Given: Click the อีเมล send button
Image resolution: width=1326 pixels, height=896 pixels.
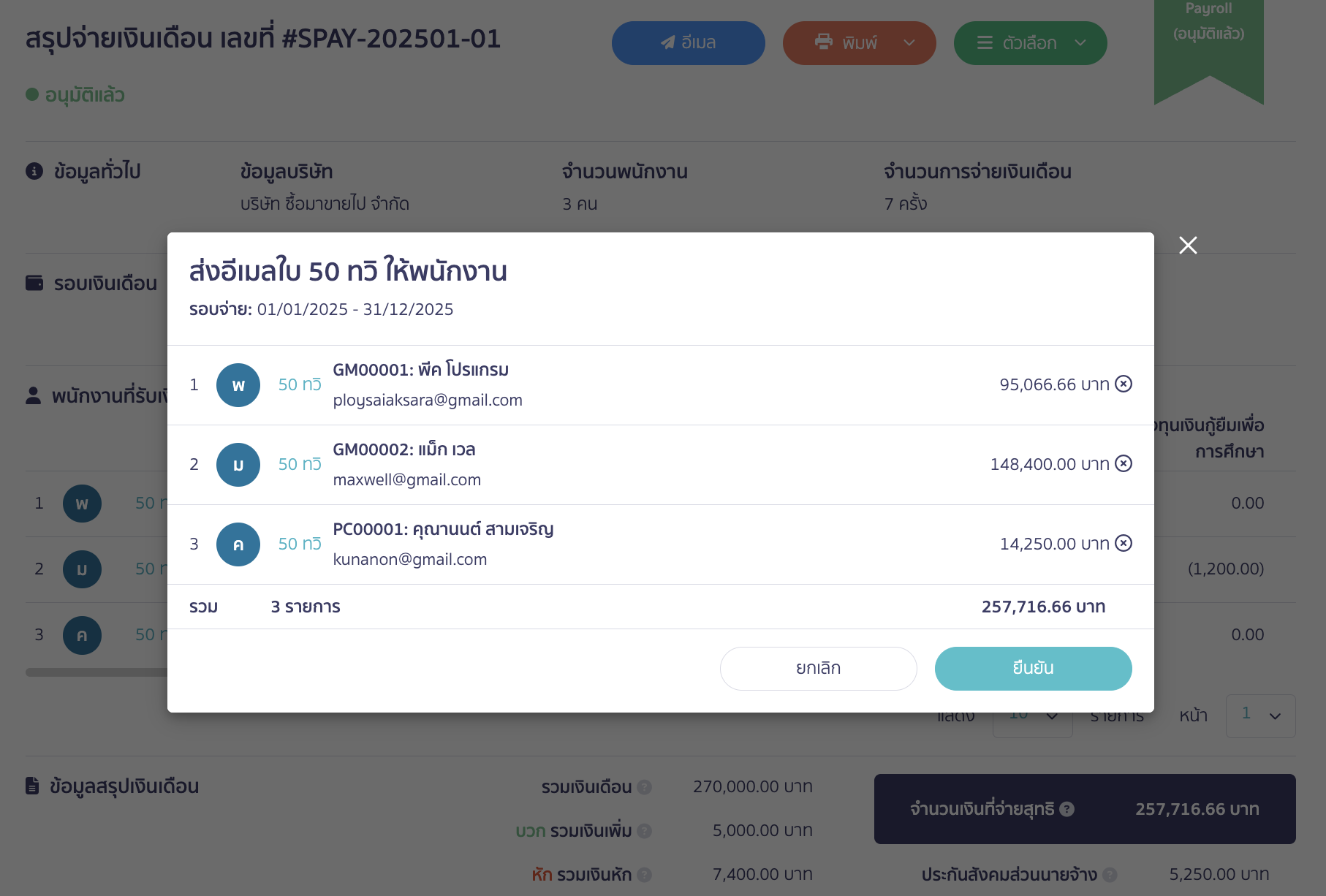Looking at the screenshot, I should coord(688,43).
